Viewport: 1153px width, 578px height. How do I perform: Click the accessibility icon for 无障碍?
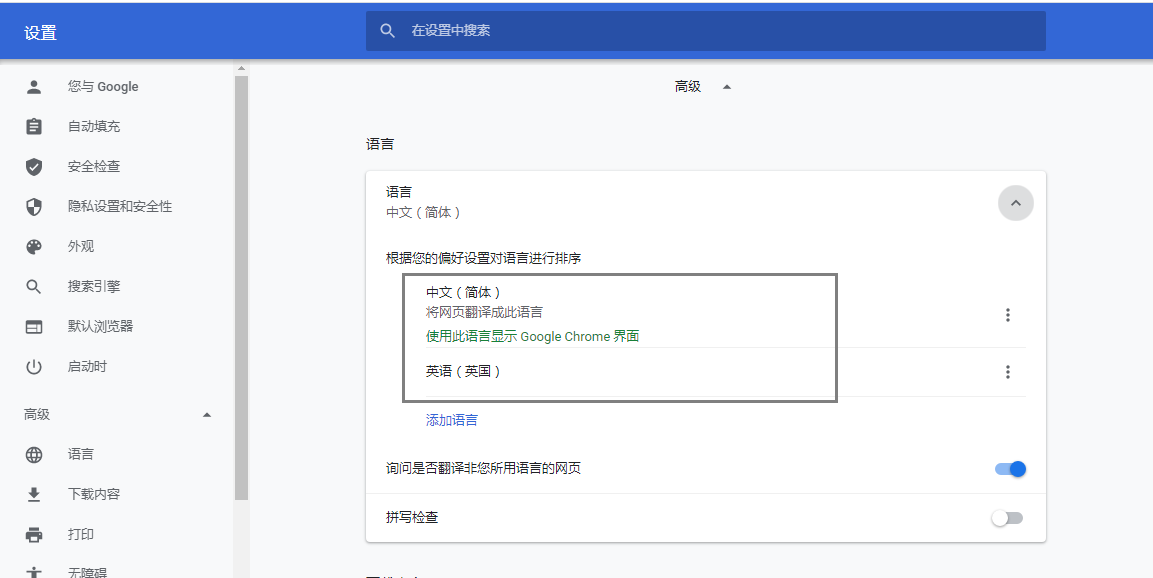(34, 572)
